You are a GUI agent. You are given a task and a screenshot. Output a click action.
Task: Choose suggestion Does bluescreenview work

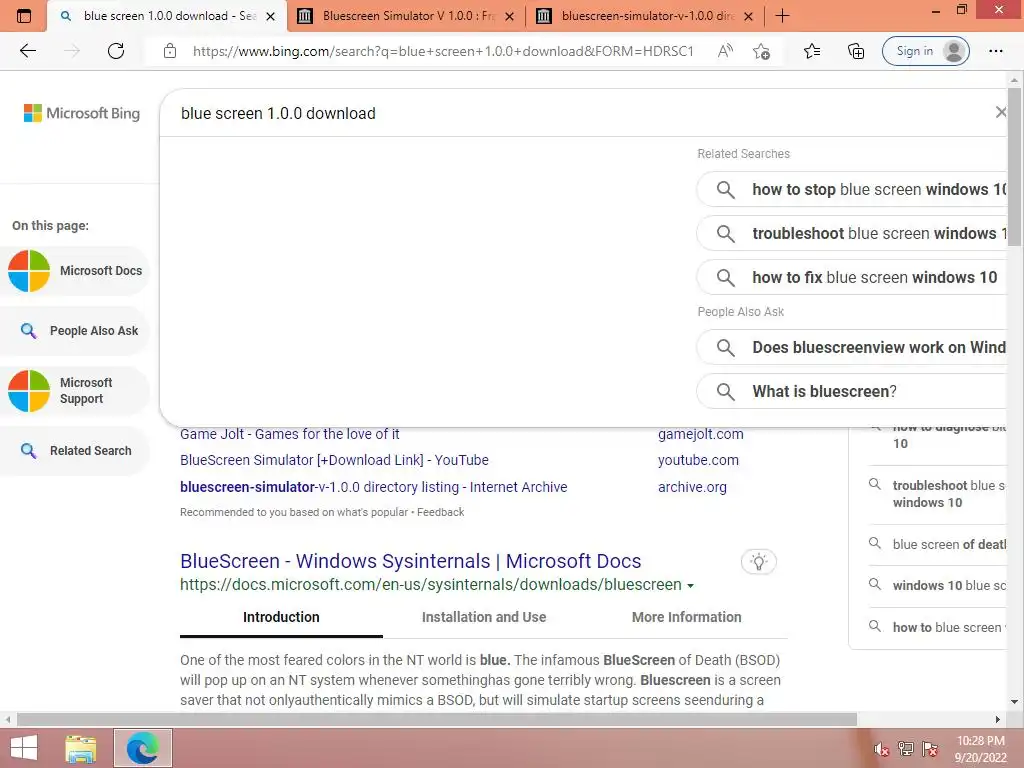coord(852,347)
